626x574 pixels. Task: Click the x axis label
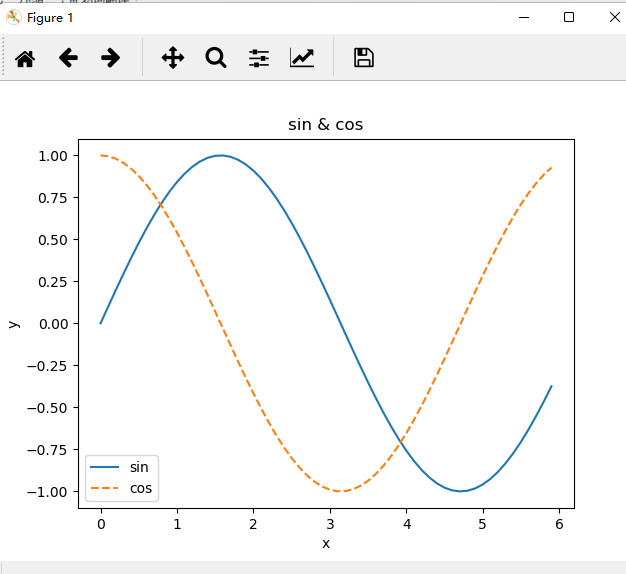(x=326, y=543)
